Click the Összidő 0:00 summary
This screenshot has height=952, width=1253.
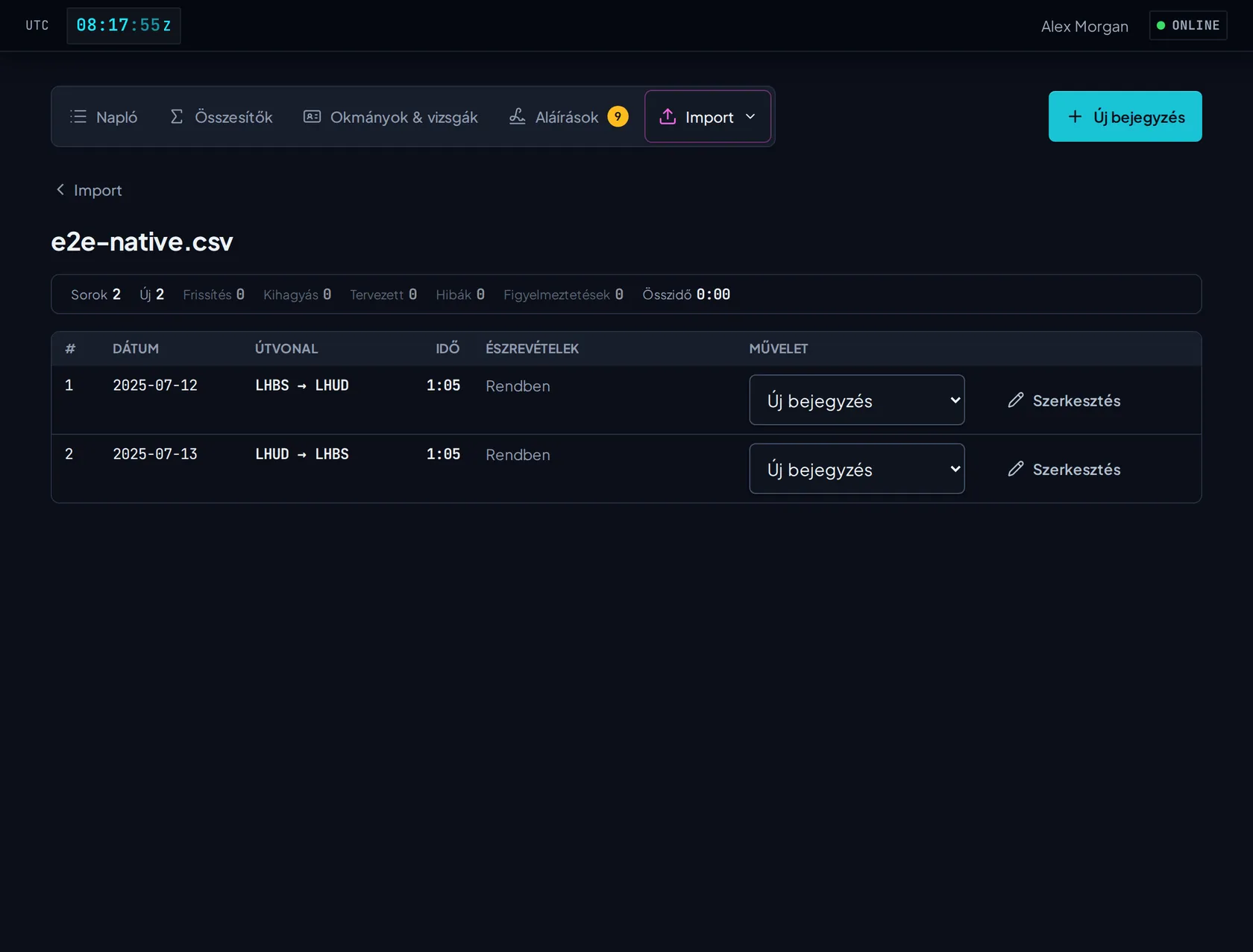click(686, 294)
